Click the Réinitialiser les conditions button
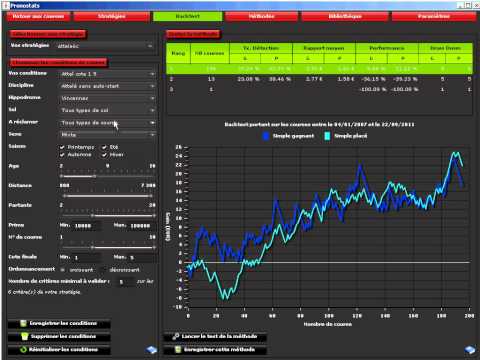This screenshot has width=480, height=360. (59, 350)
